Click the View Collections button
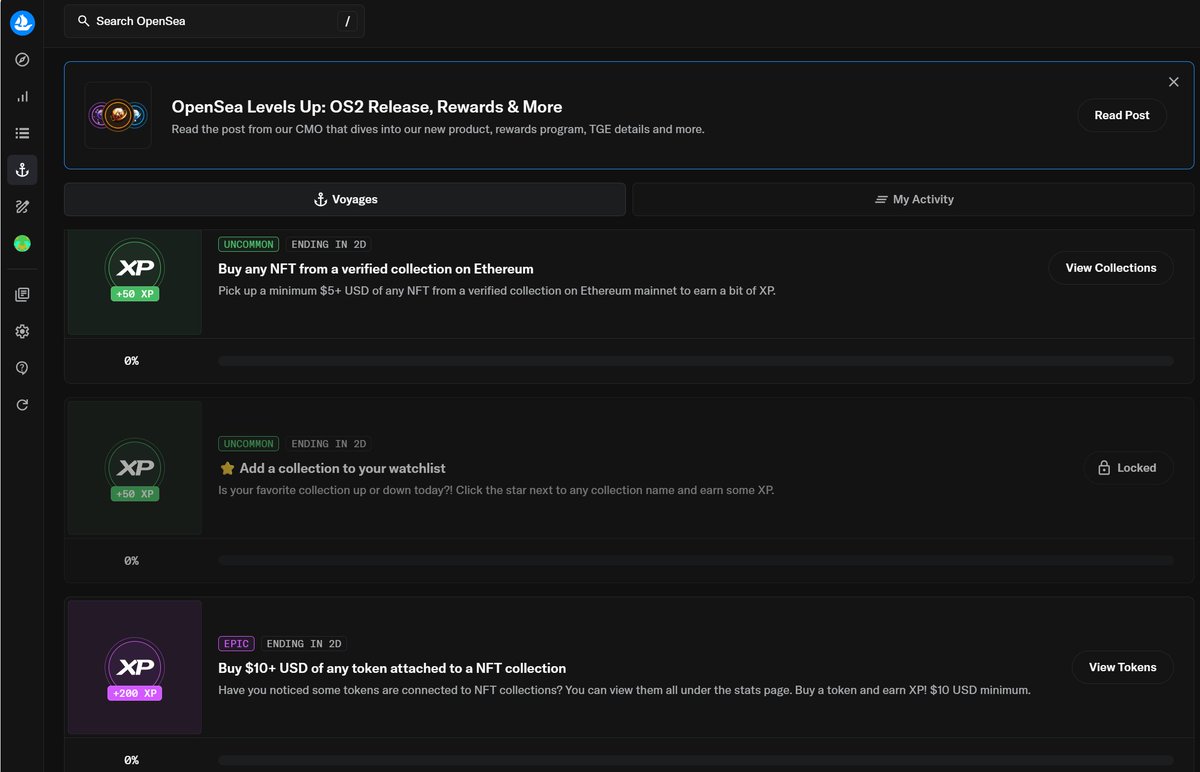The image size is (1200, 772). point(1111,268)
